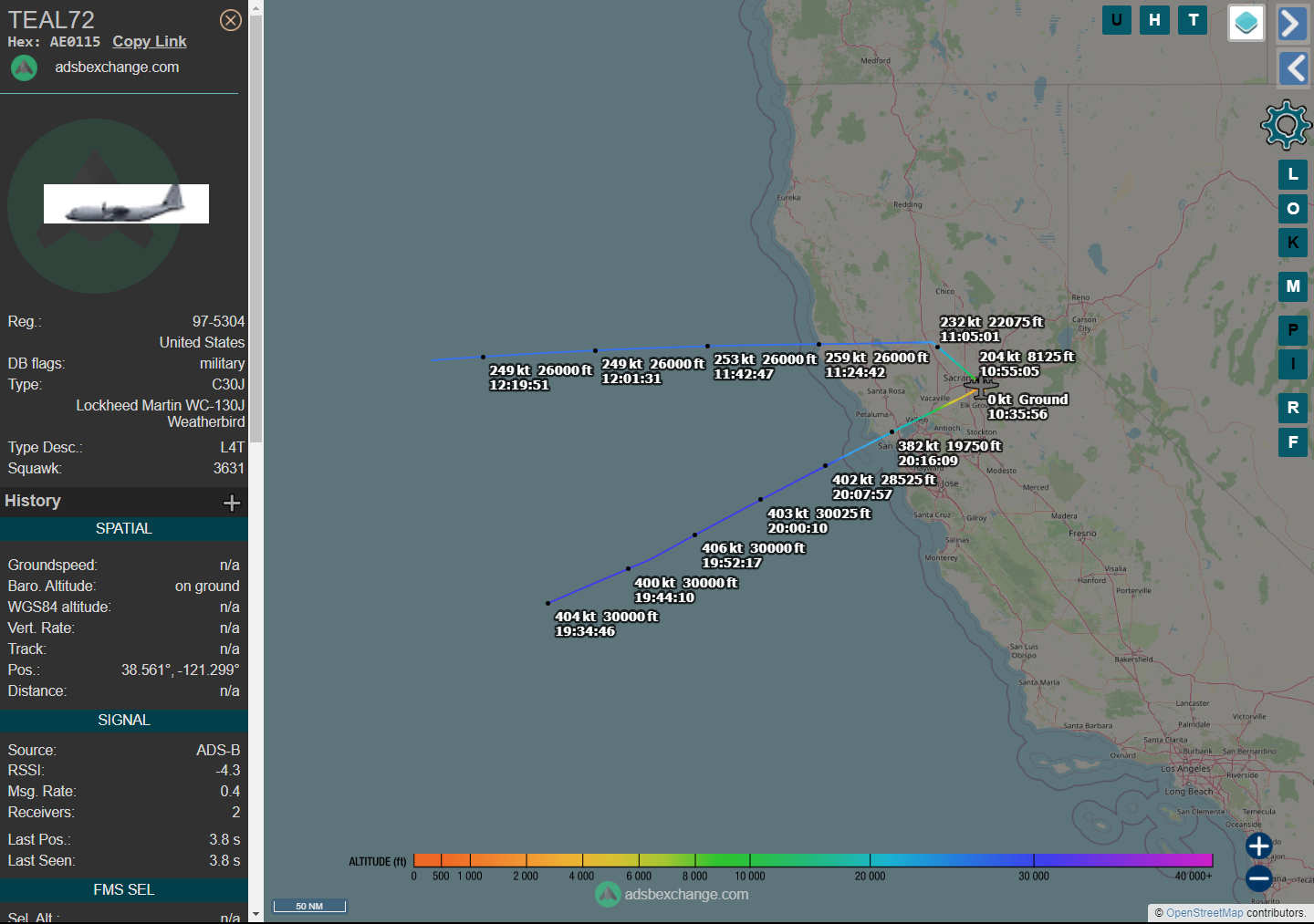The height and width of the screenshot is (924, 1314).
Task: Click the squawk value 3631
Action: [x=229, y=469]
